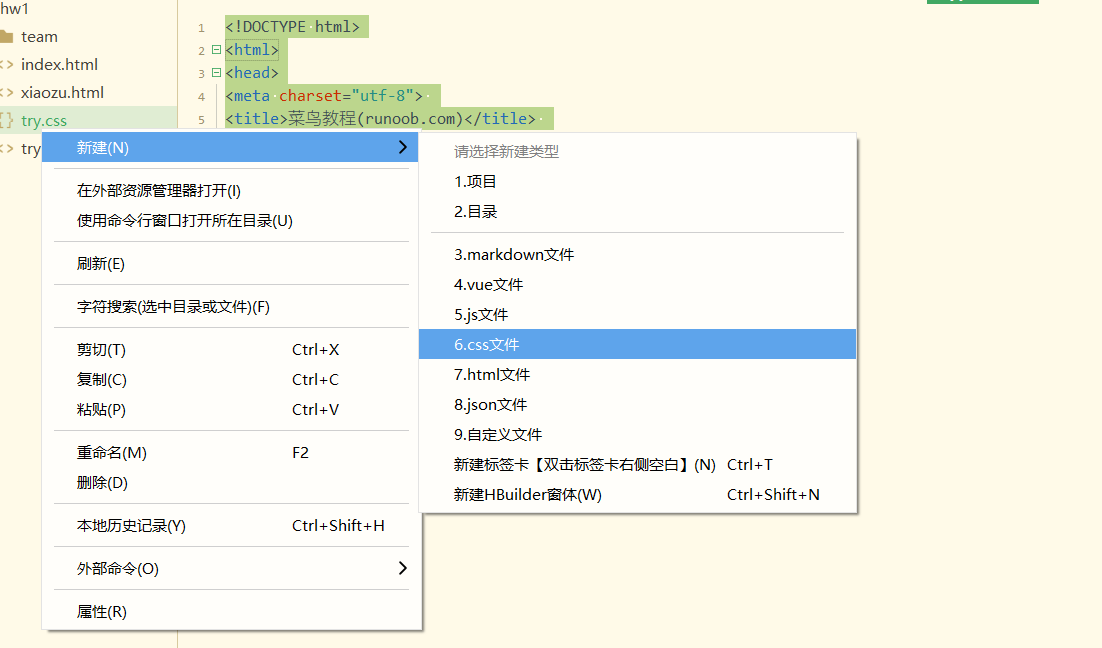Collapse the html tag fold marker on line 2
This screenshot has height=648, width=1102.
pyautogui.click(x=216, y=50)
